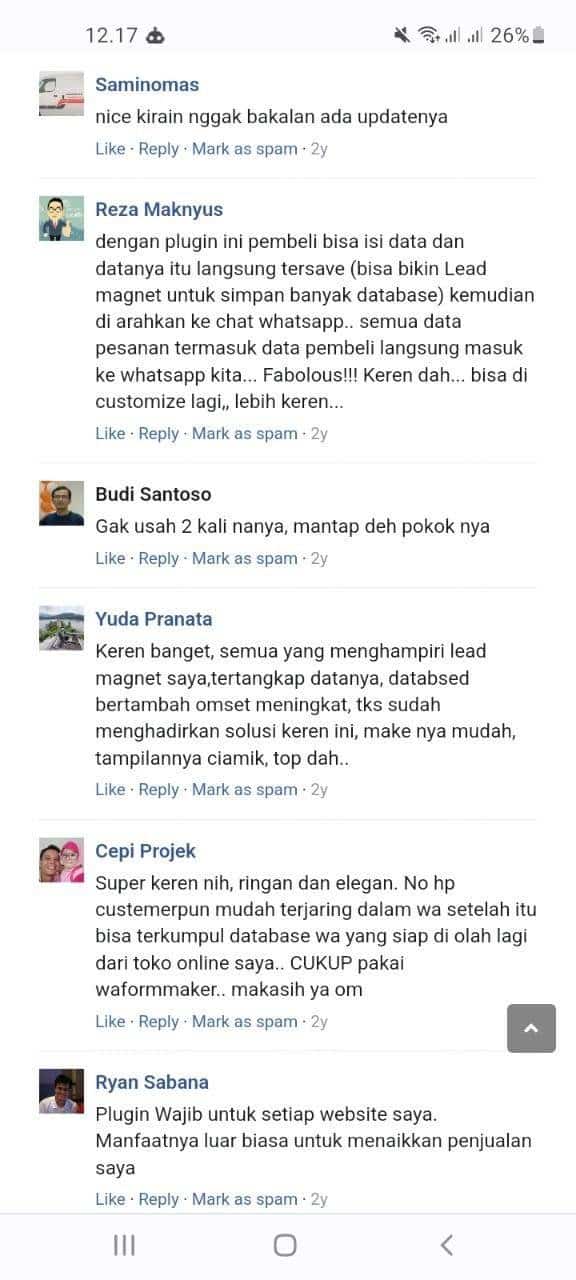Open Yuda Pranata's profile name link
Screen dimensions: 576x1280
coord(154,619)
